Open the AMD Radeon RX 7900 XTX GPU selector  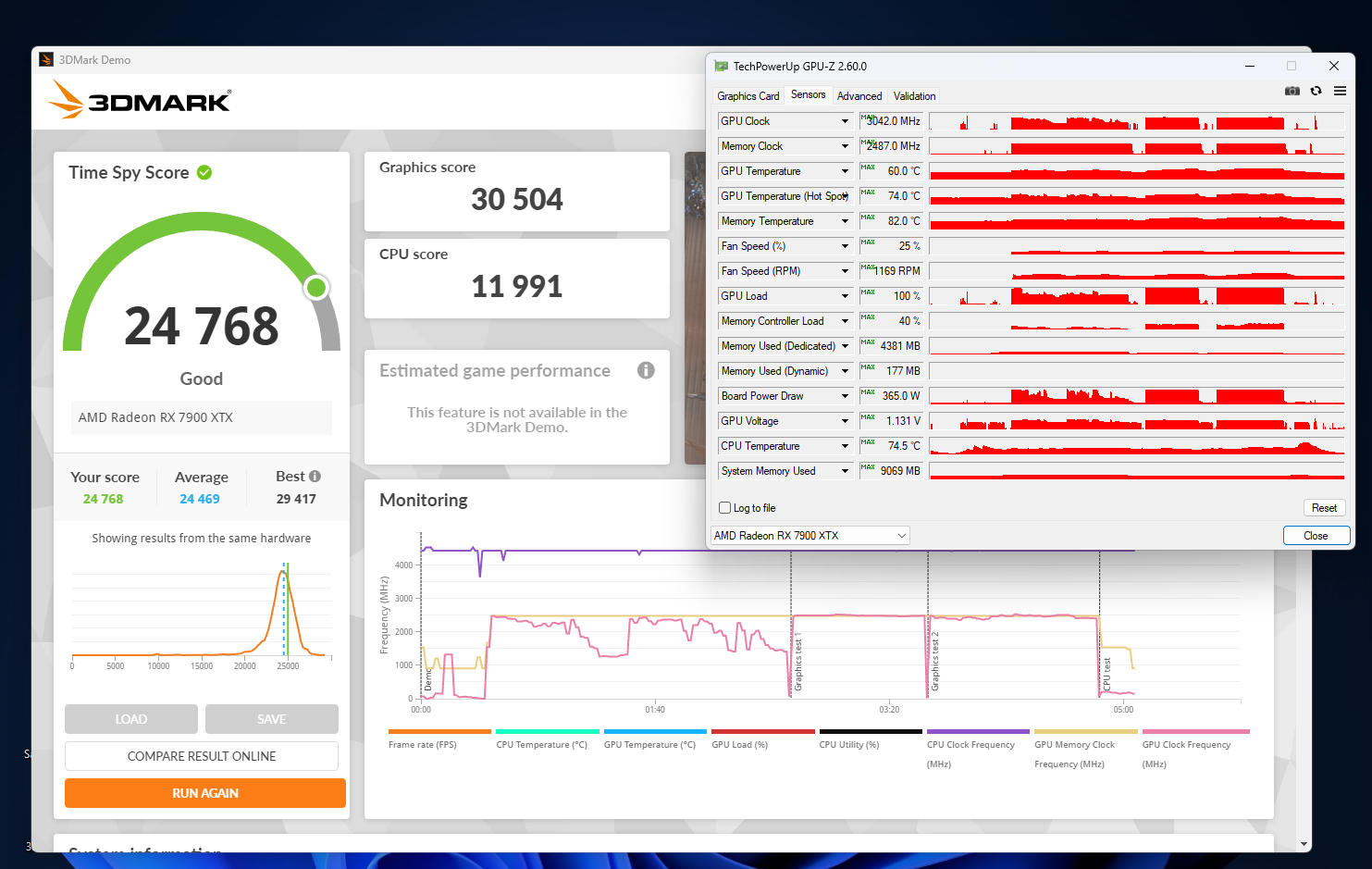810,536
